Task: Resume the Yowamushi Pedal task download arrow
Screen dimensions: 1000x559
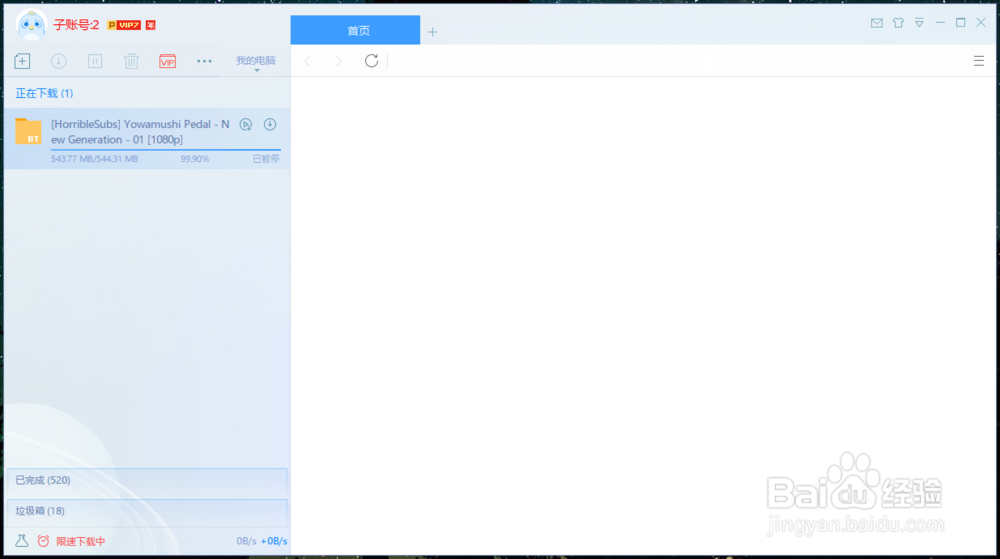Action: point(270,124)
